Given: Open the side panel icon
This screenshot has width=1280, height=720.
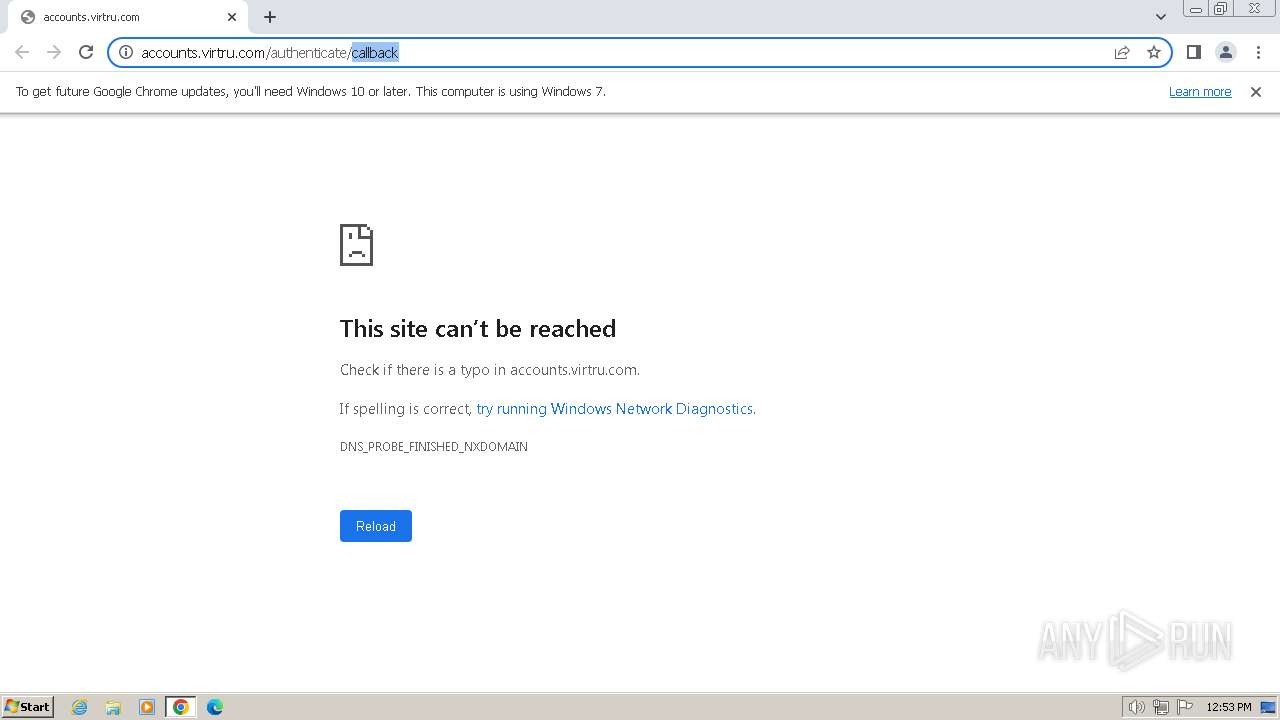Looking at the screenshot, I should (1194, 52).
